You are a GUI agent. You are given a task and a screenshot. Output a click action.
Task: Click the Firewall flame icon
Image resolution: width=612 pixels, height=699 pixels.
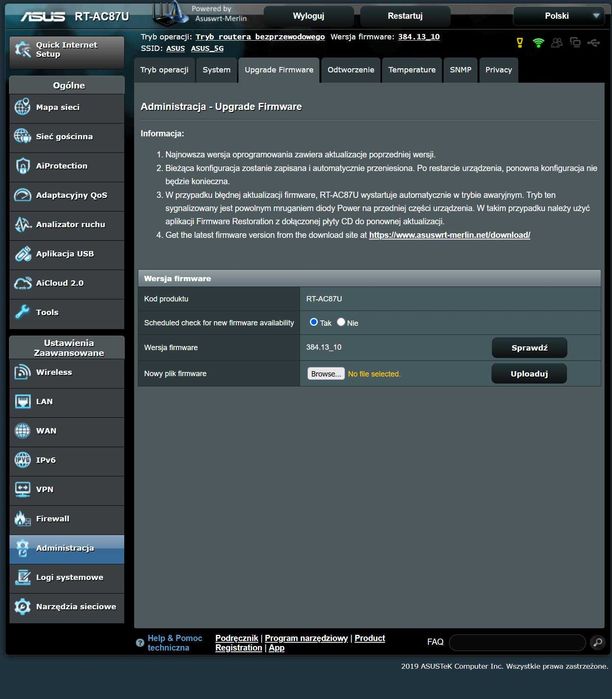22,518
